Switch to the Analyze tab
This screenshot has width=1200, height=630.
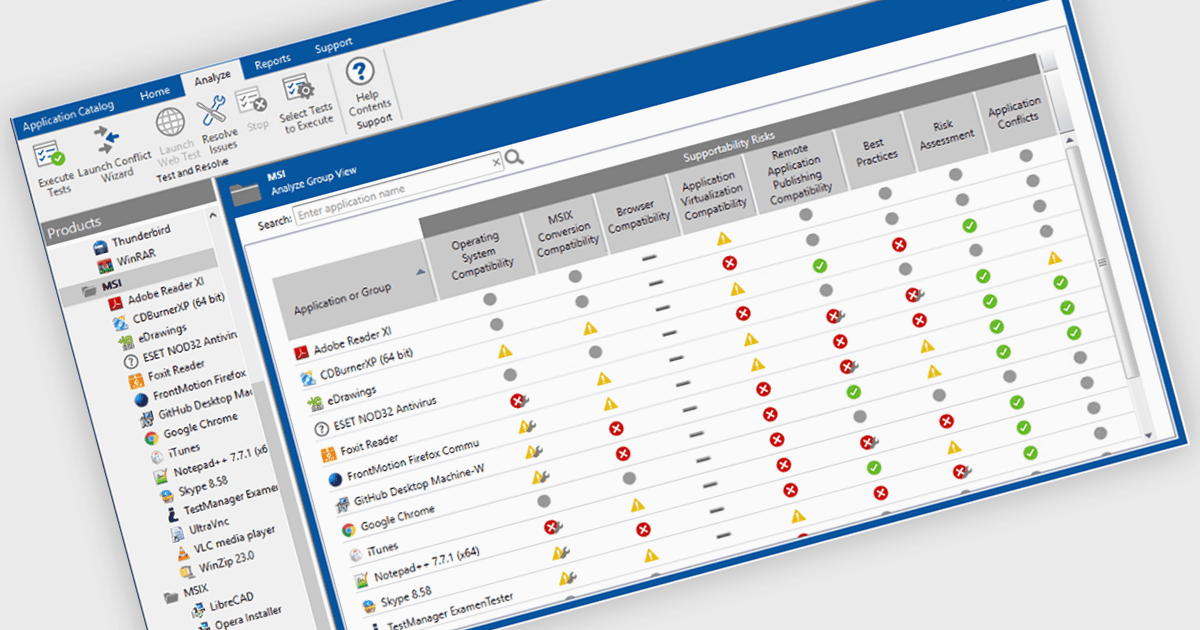click(x=212, y=77)
